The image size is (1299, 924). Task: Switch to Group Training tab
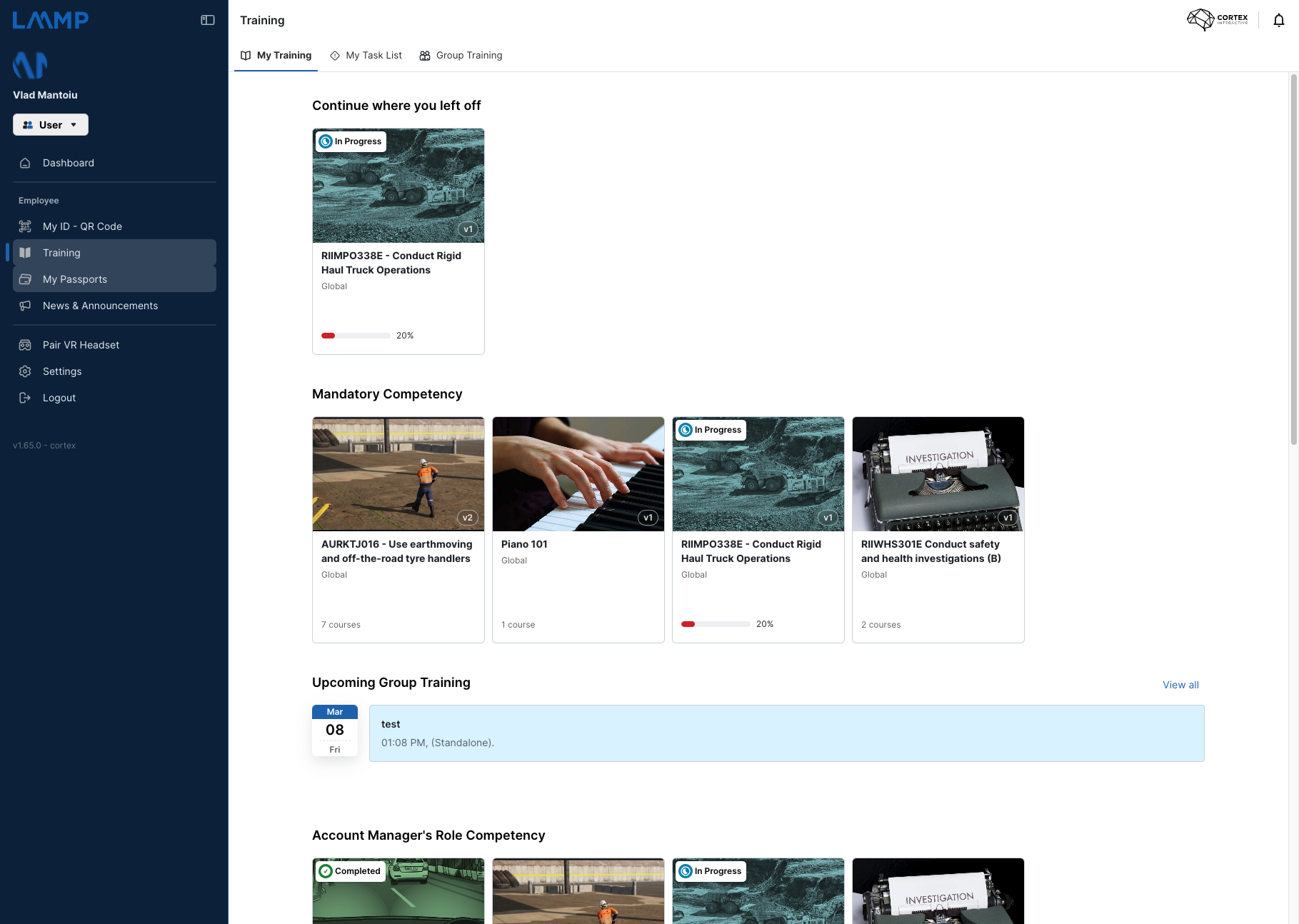pyautogui.click(x=461, y=56)
